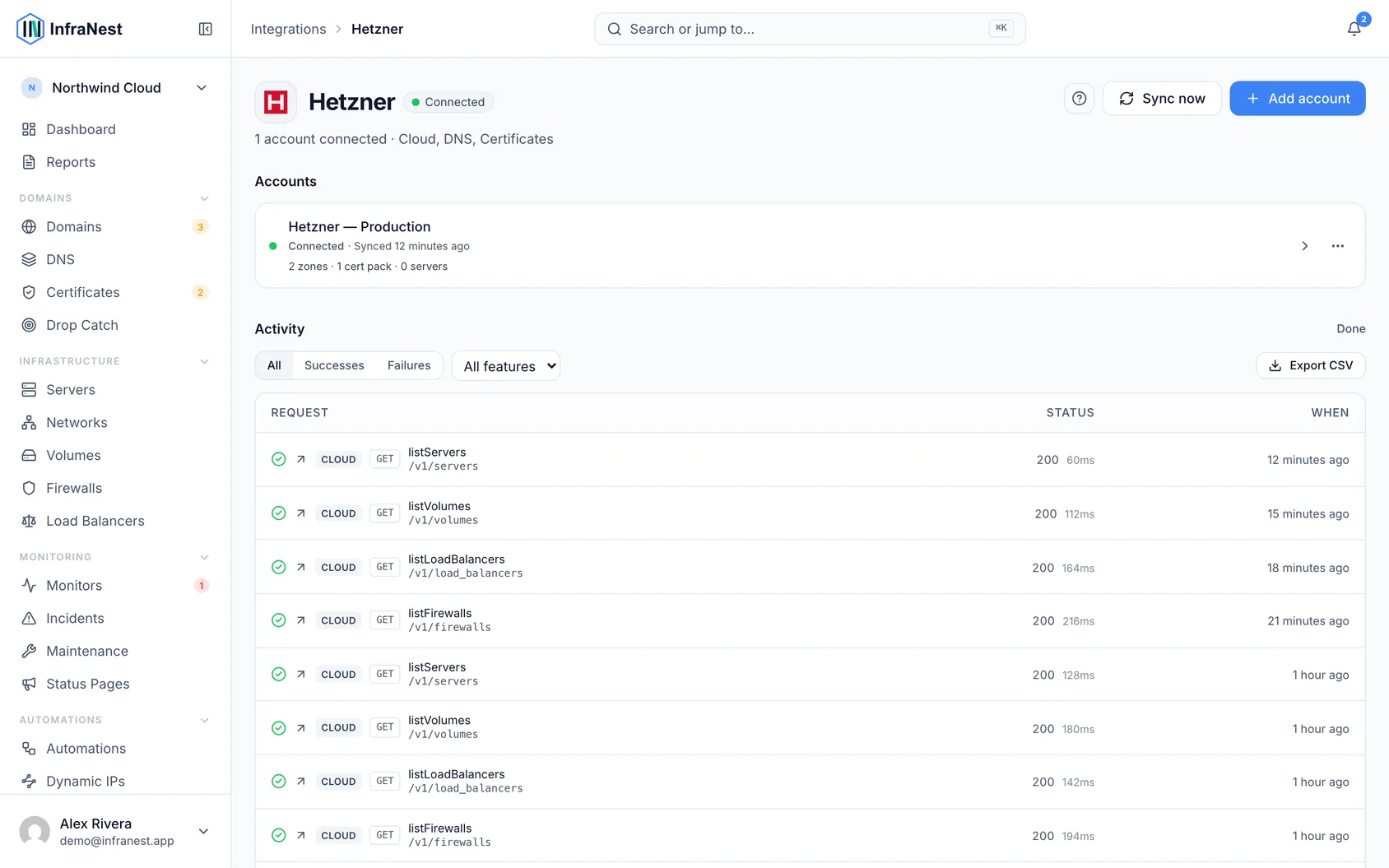Image resolution: width=1389 pixels, height=868 pixels.
Task: Open Dashboard grid icon in sidebar
Action: pyautogui.click(x=29, y=129)
